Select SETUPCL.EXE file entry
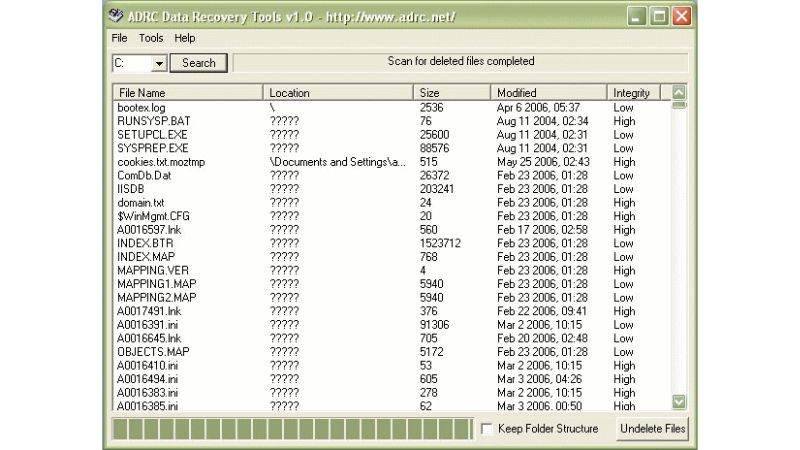The width and height of the screenshot is (800, 450). [392, 135]
